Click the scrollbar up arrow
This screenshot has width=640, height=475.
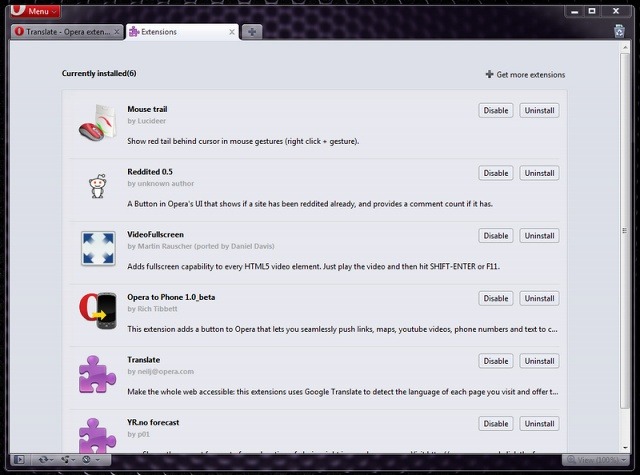(625, 47)
